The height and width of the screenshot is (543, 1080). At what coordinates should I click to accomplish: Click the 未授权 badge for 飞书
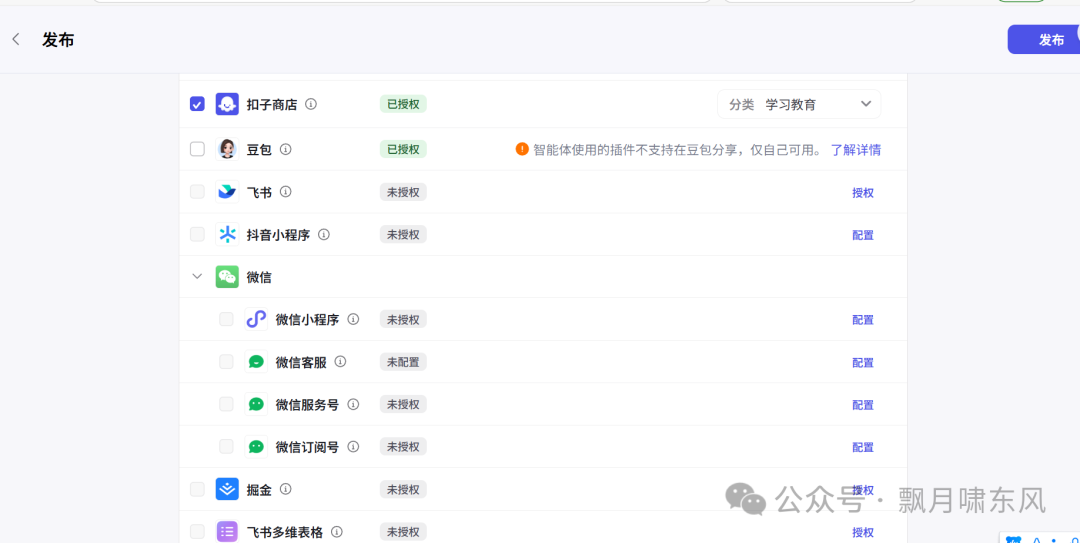[x=403, y=192]
